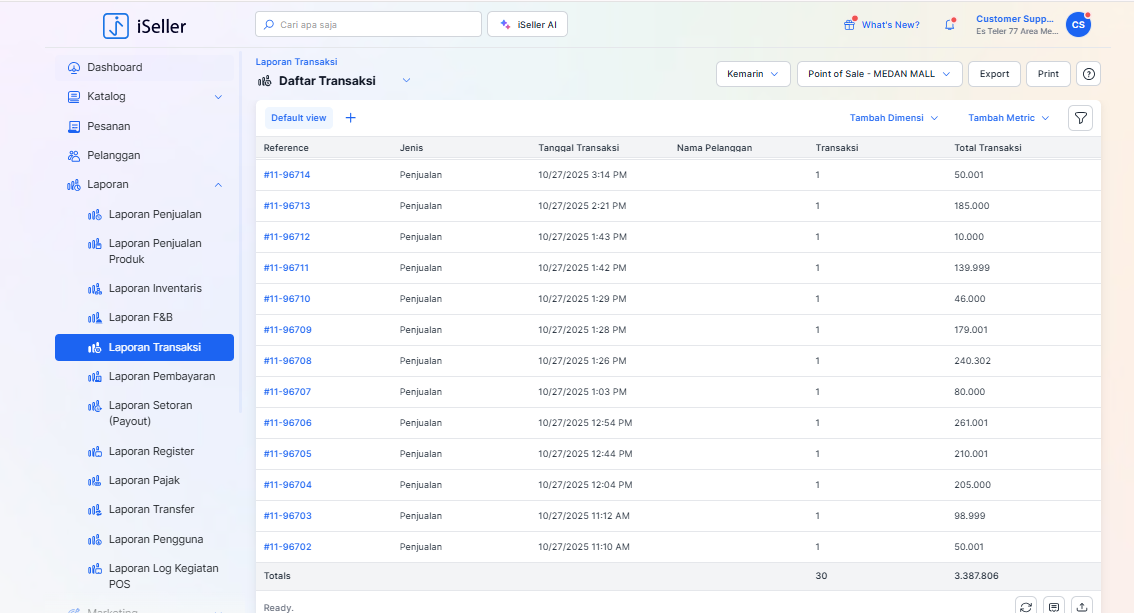Click the notification bell icon
Image resolution: width=1134 pixels, height=613 pixels.
pyautogui.click(x=949, y=25)
